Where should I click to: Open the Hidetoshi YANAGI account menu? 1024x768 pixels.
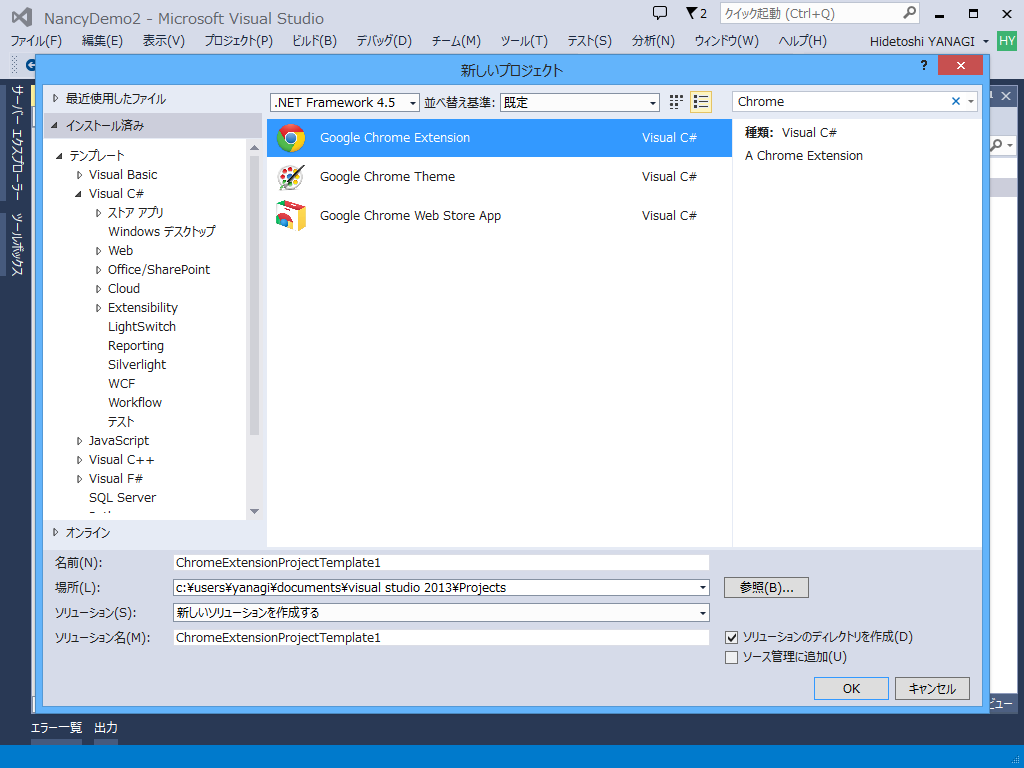(929, 41)
